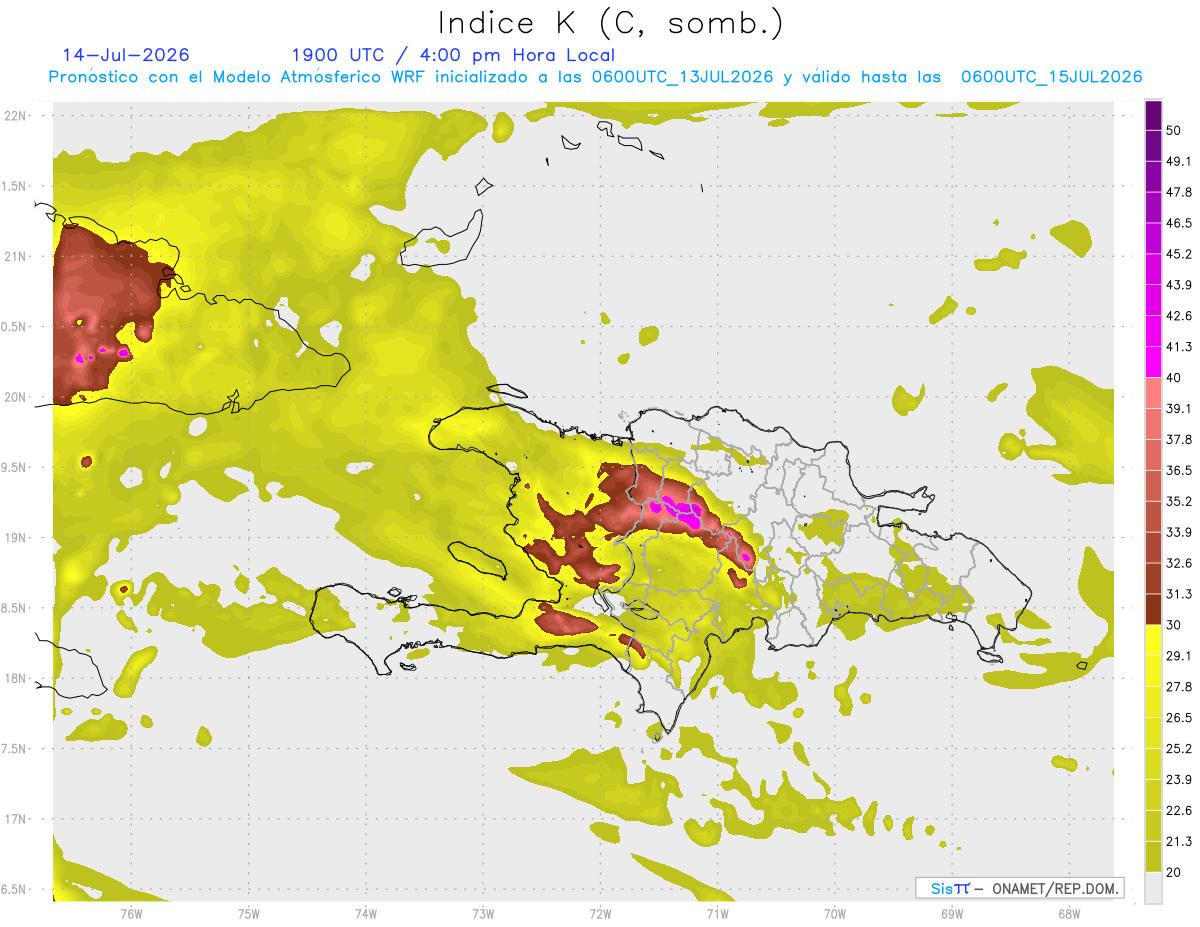Click the colorbar value "40"
This screenshot has width=1200, height=927.
click(1175, 378)
